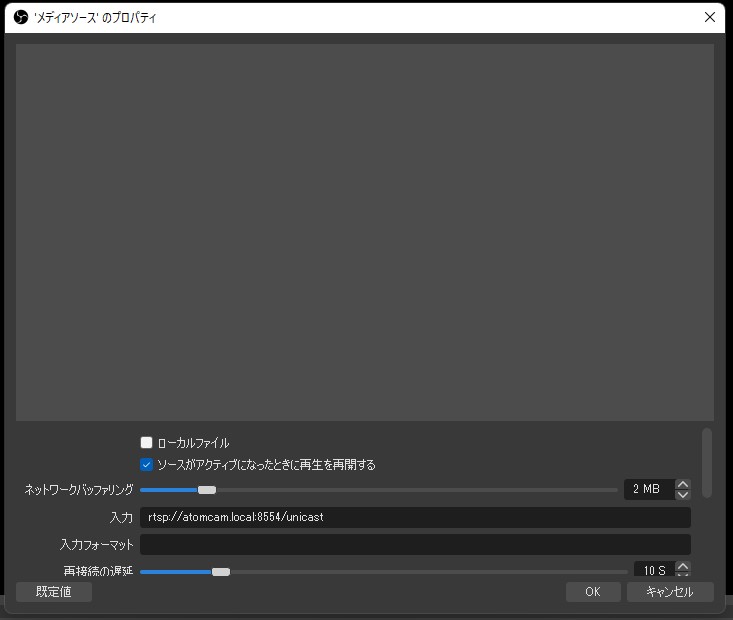Click the ネットワークバッファリング slider handle

pos(207,490)
